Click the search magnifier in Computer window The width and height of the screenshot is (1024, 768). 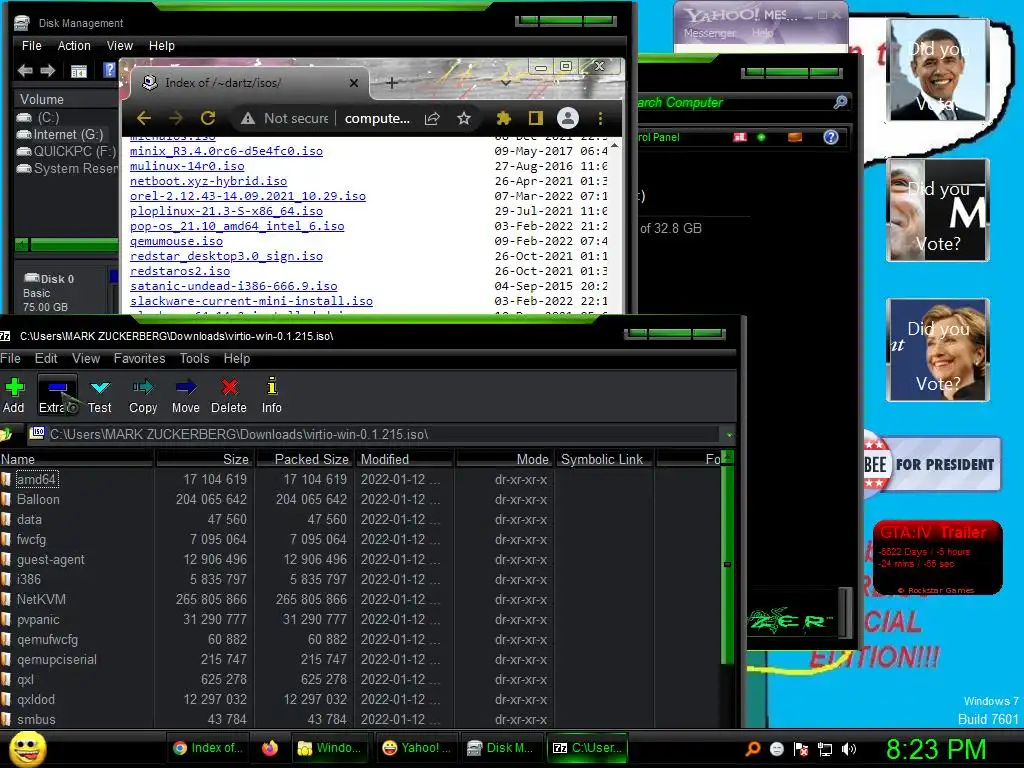click(840, 102)
